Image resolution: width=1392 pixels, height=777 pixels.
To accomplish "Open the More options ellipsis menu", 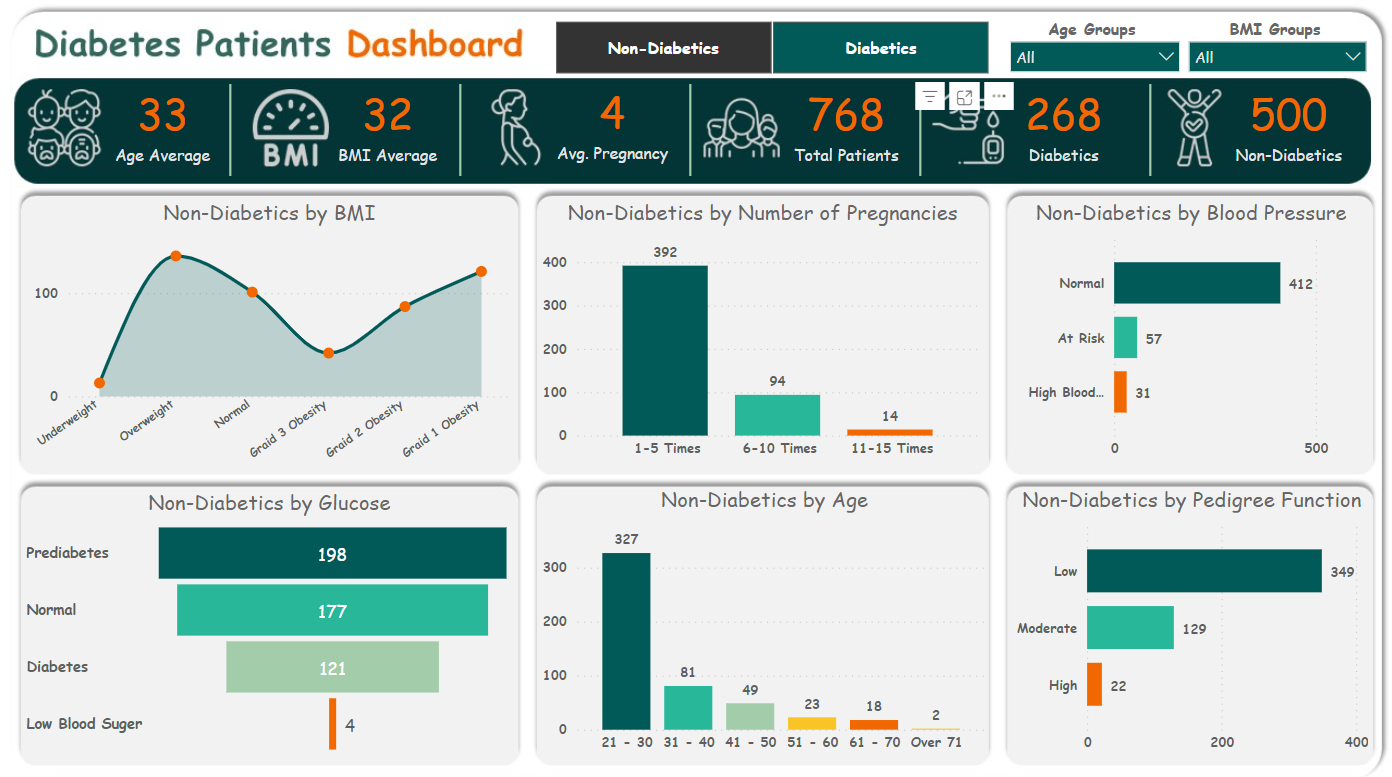I will tap(998, 96).
